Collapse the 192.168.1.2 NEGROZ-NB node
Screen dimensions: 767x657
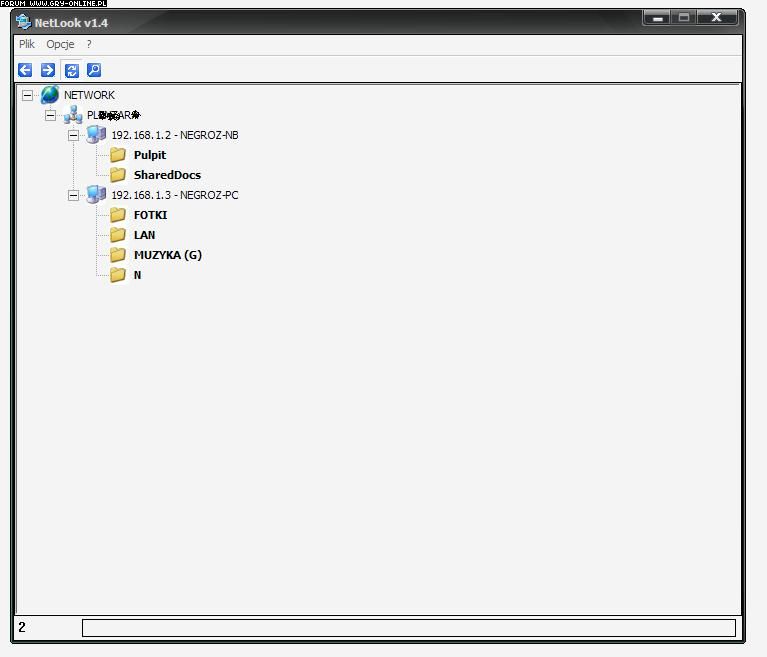(x=73, y=136)
